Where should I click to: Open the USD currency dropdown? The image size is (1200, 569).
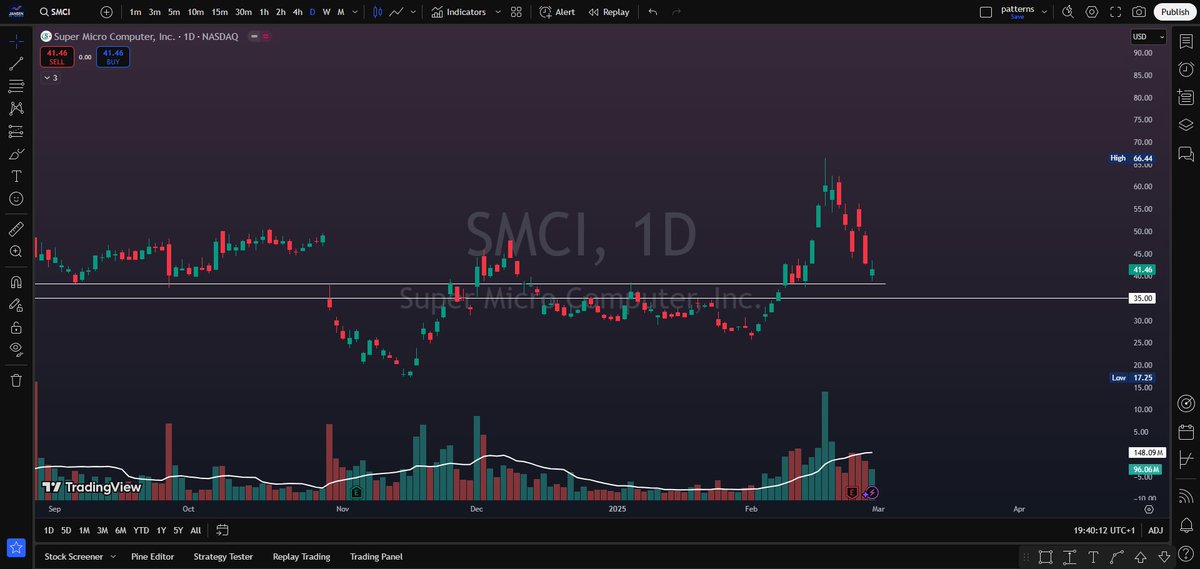tap(1148, 37)
